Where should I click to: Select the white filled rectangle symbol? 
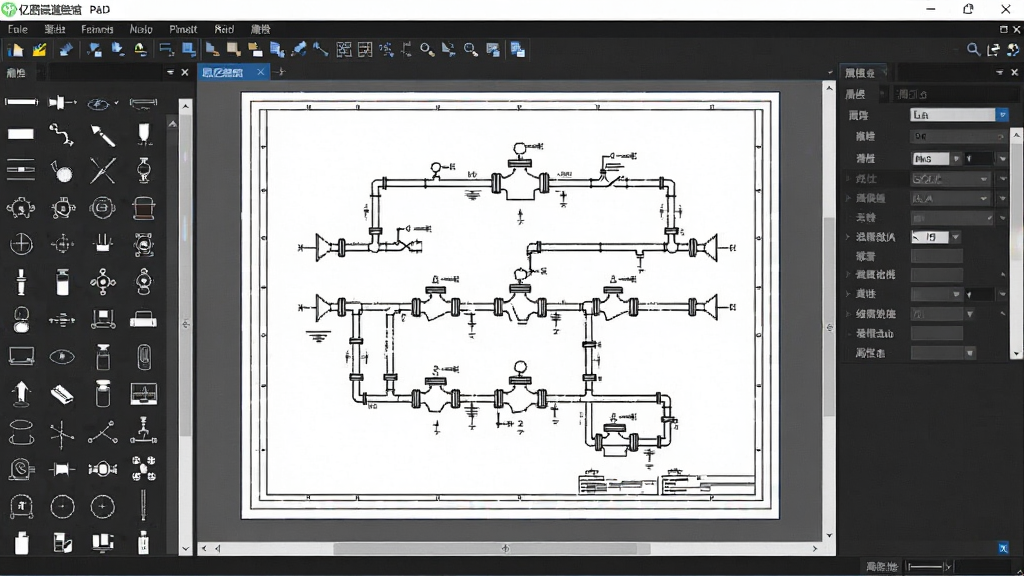tap(21, 134)
